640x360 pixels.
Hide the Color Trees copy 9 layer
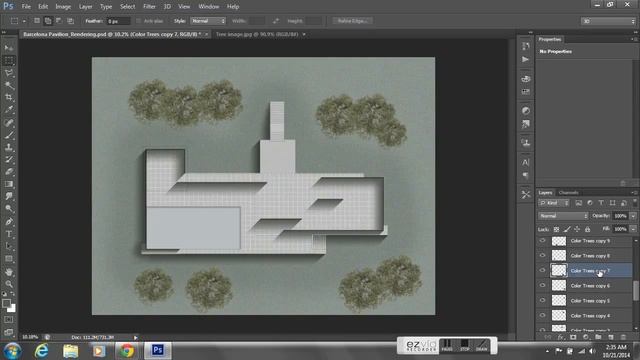(x=542, y=241)
